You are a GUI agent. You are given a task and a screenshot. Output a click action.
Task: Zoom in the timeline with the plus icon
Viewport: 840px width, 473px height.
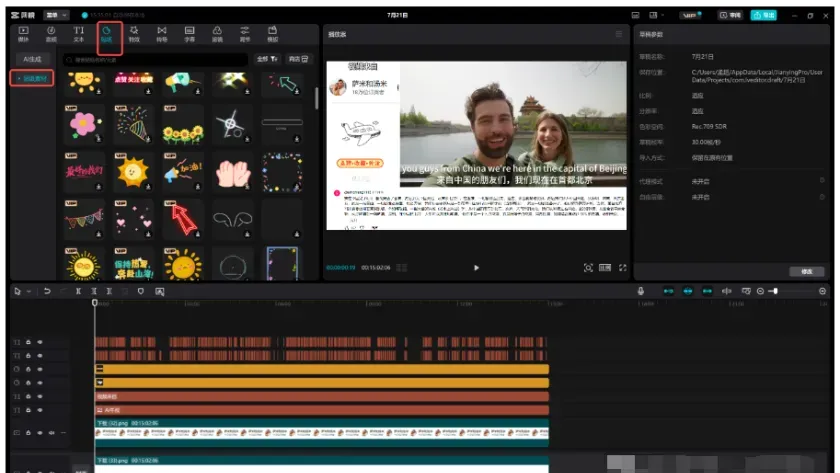pyautogui.click(x=822, y=291)
